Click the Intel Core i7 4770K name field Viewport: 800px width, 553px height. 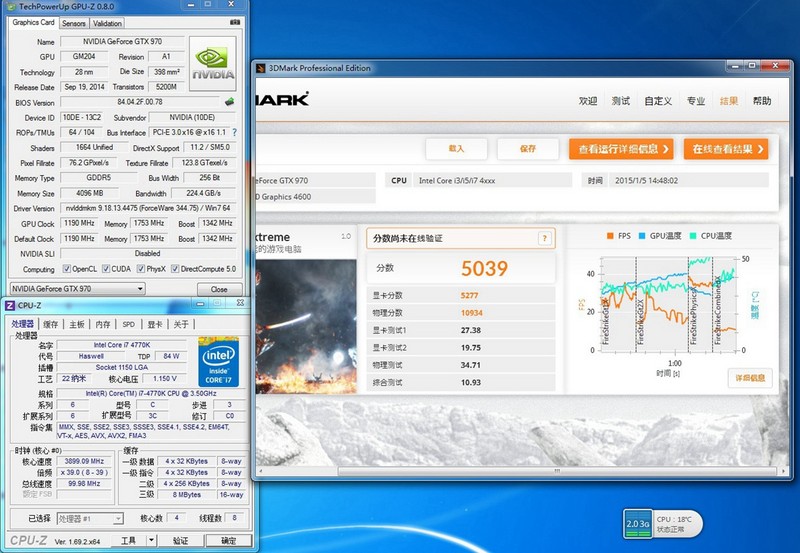click(122, 345)
